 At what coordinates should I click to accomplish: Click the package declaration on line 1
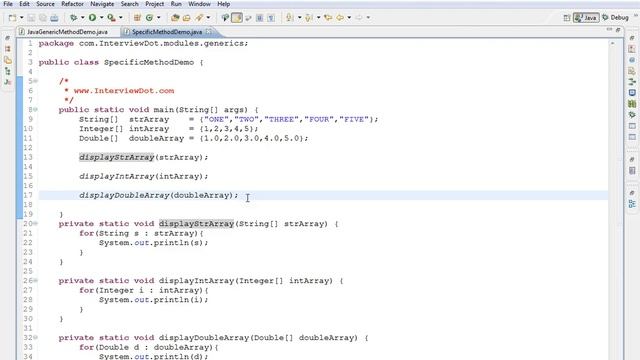pos(143,43)
